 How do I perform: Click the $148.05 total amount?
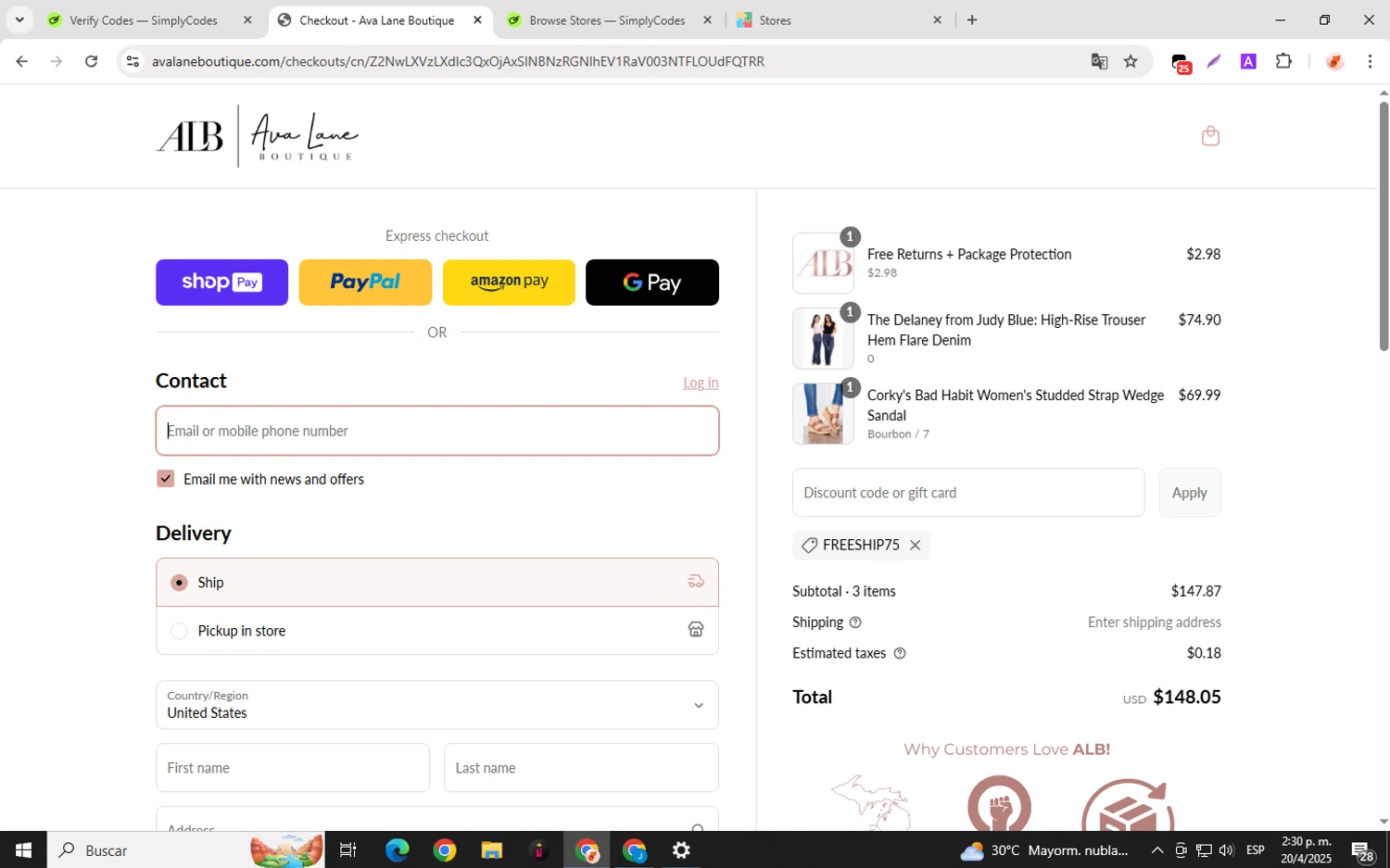click(x=1186, y=698)
